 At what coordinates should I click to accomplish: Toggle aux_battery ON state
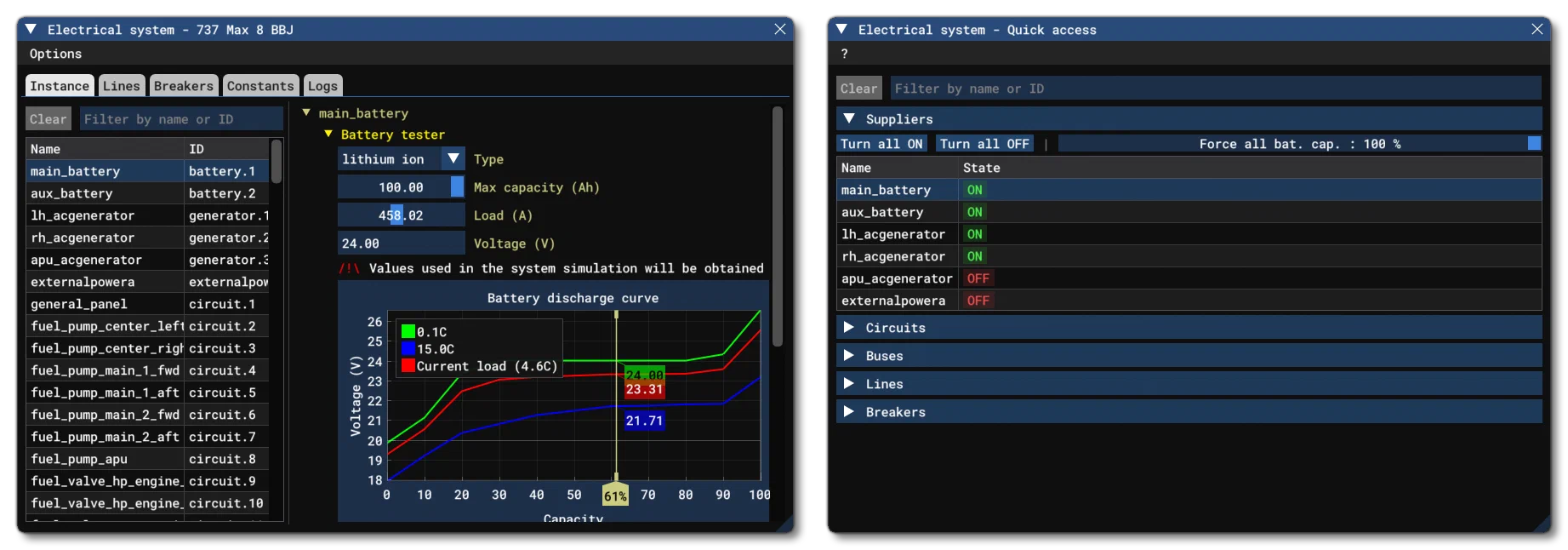click(x=974, y=212)
